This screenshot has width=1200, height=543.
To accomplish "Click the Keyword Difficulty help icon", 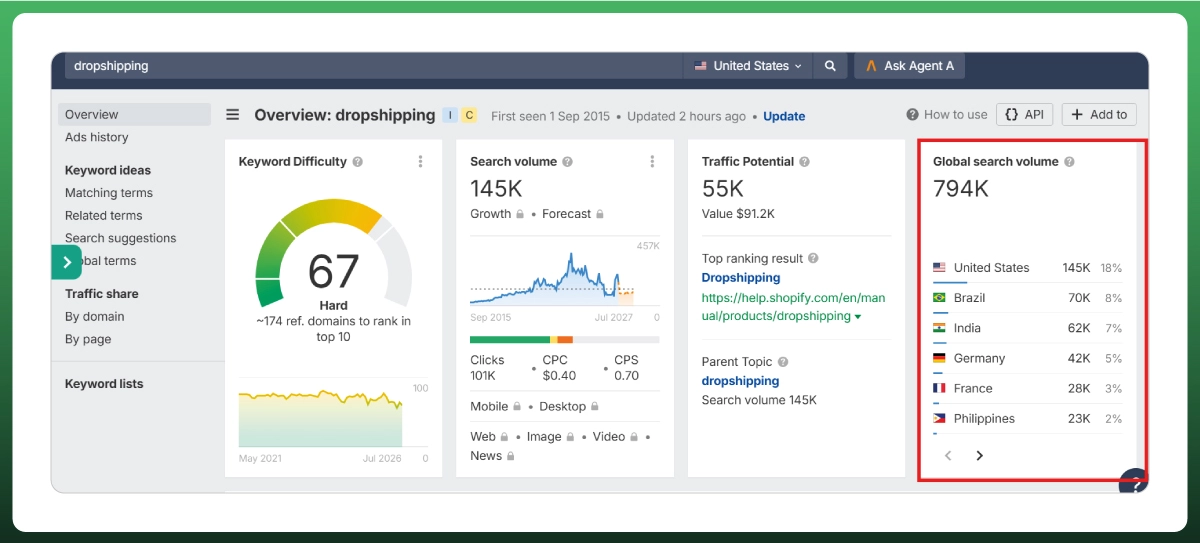I will [358, 162].
